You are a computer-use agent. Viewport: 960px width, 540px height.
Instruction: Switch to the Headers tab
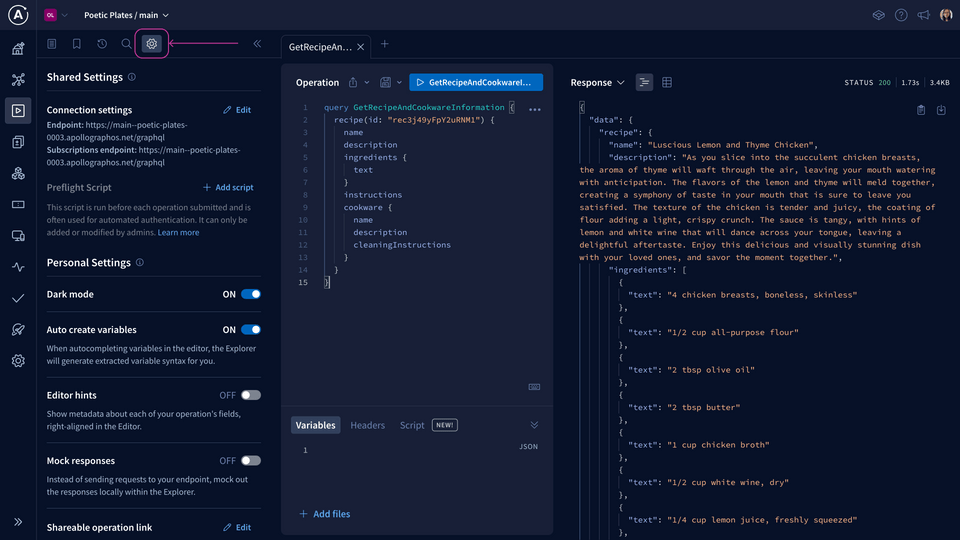367,425
